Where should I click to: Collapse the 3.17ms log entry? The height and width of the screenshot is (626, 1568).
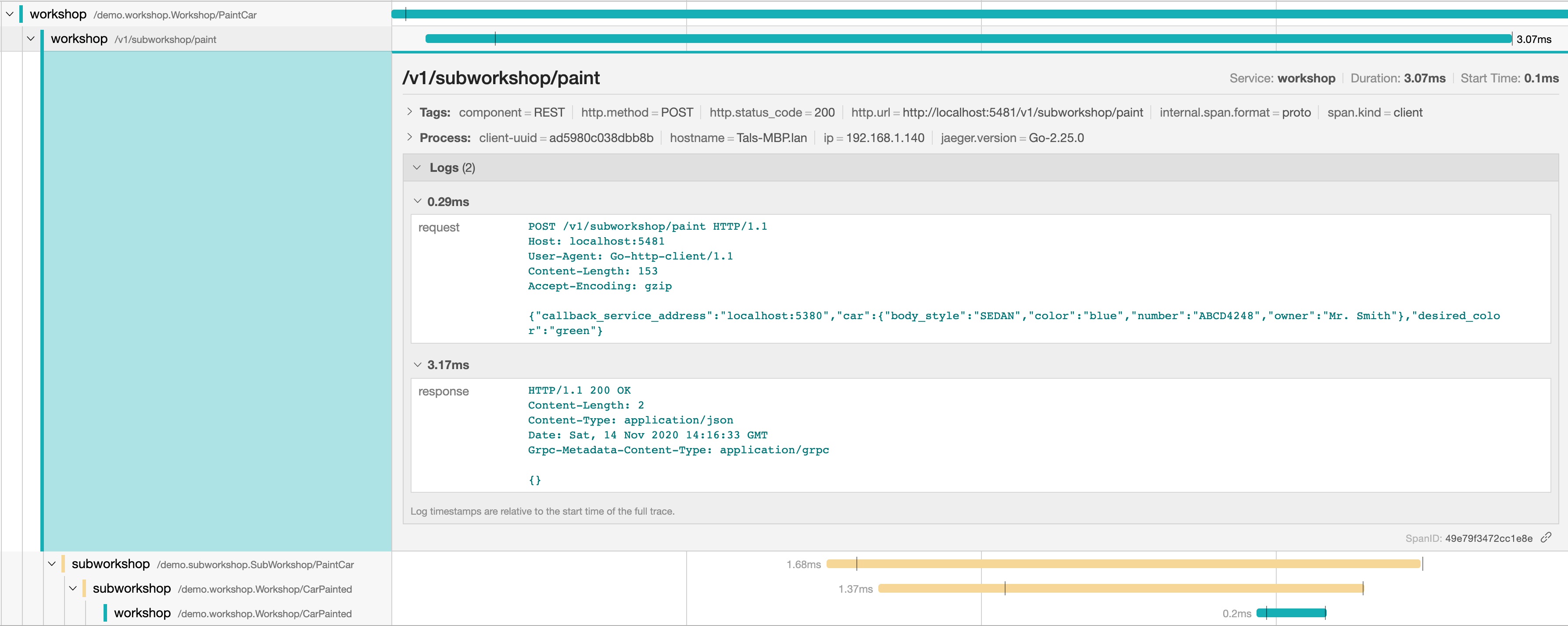click(x=418, y=365)
